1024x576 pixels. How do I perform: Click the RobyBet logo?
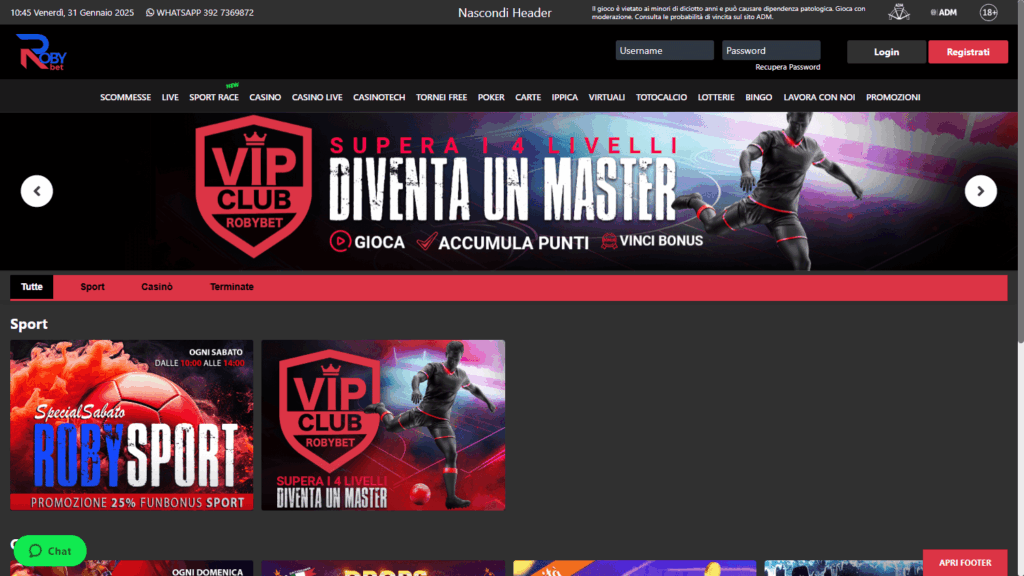(x=41, y=52)
